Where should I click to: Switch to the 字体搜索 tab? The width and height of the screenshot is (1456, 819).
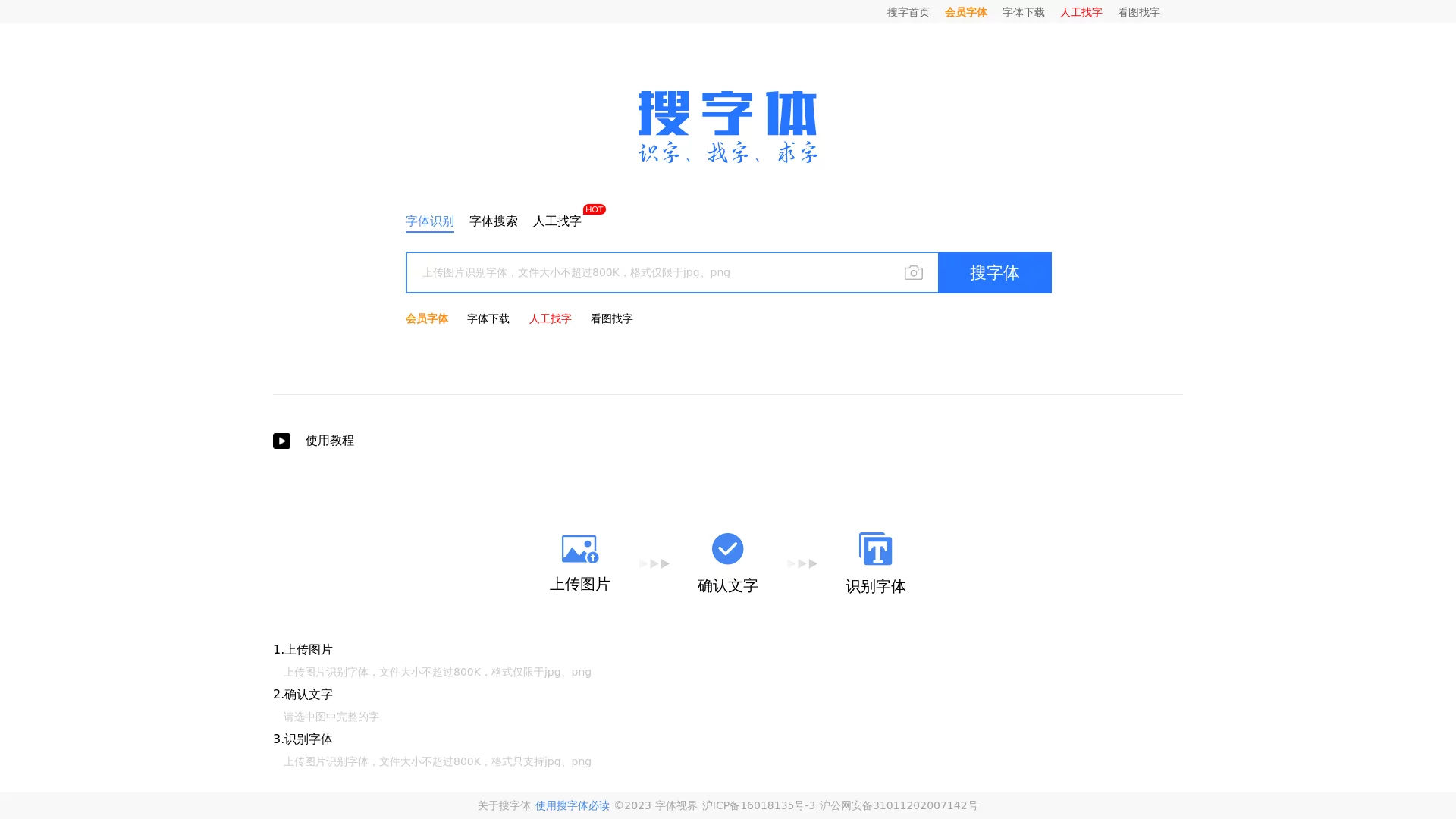click(x=492, y=221)
